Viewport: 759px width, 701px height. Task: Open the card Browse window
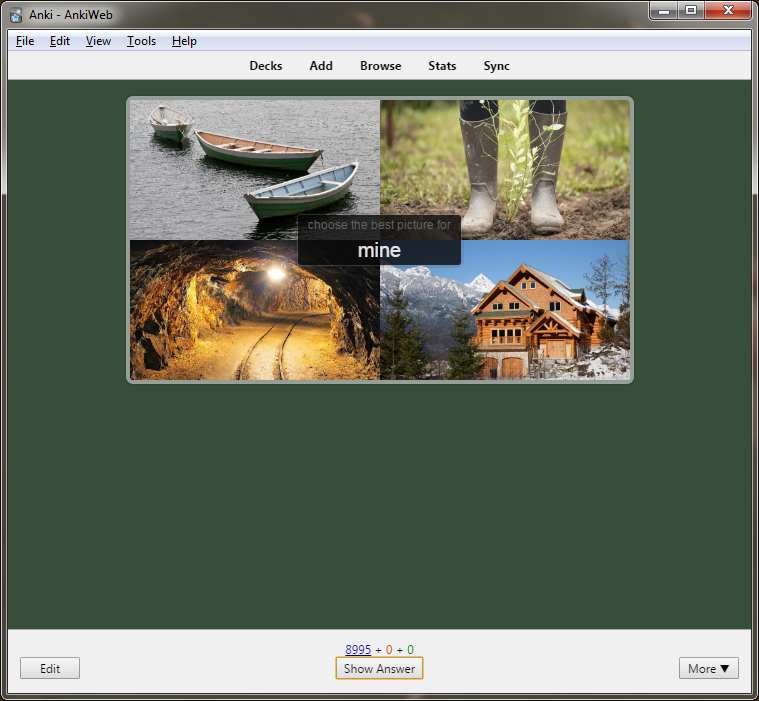pos(380,66)
